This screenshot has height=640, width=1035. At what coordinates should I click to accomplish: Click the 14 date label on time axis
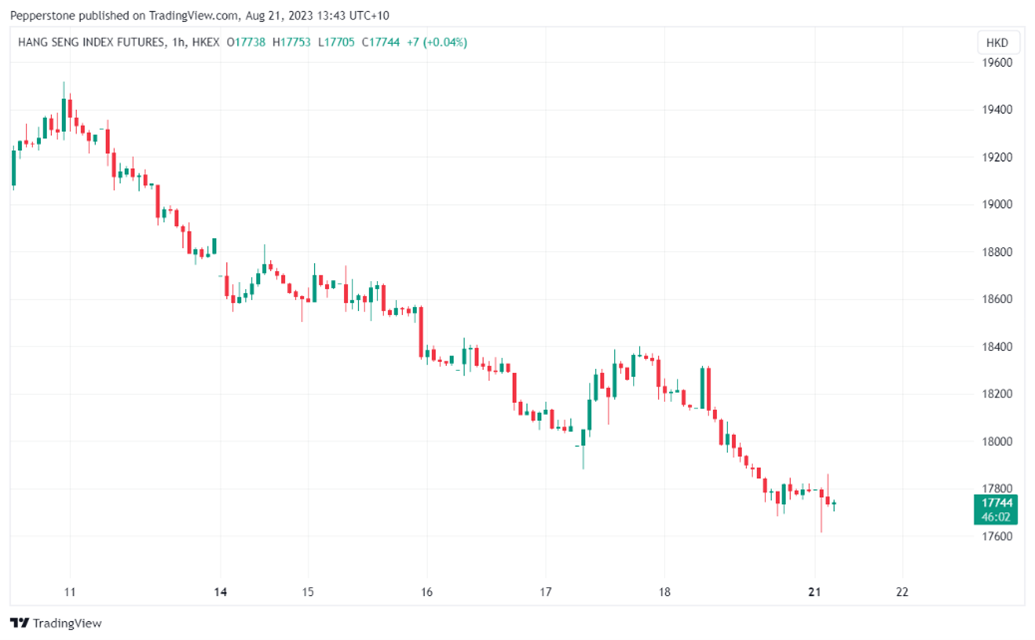221,592
